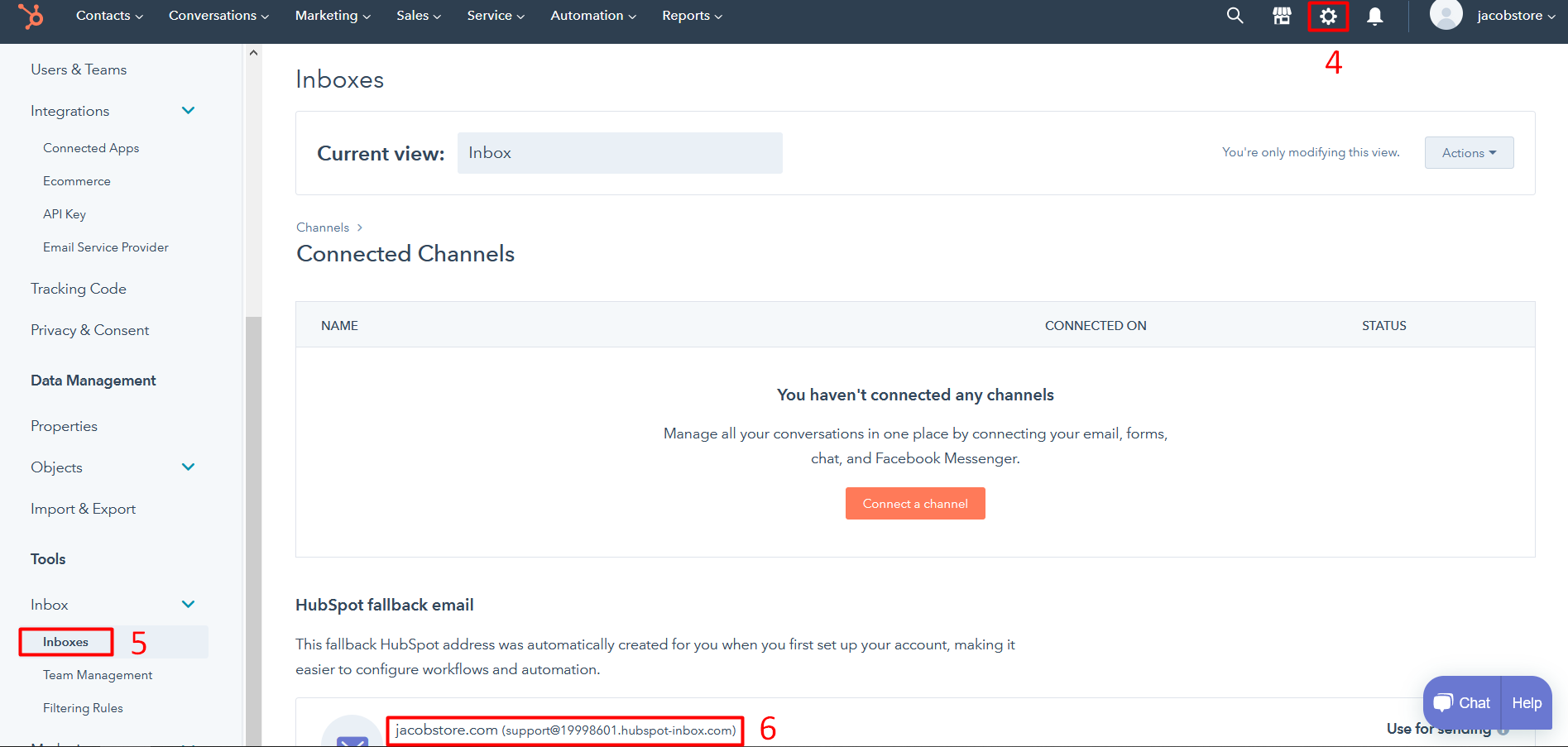Image resolution: width=1568 pixels, height=747 pixels.
Task: Open the search magnifier icon
Action: click(x=1235, y=16)
